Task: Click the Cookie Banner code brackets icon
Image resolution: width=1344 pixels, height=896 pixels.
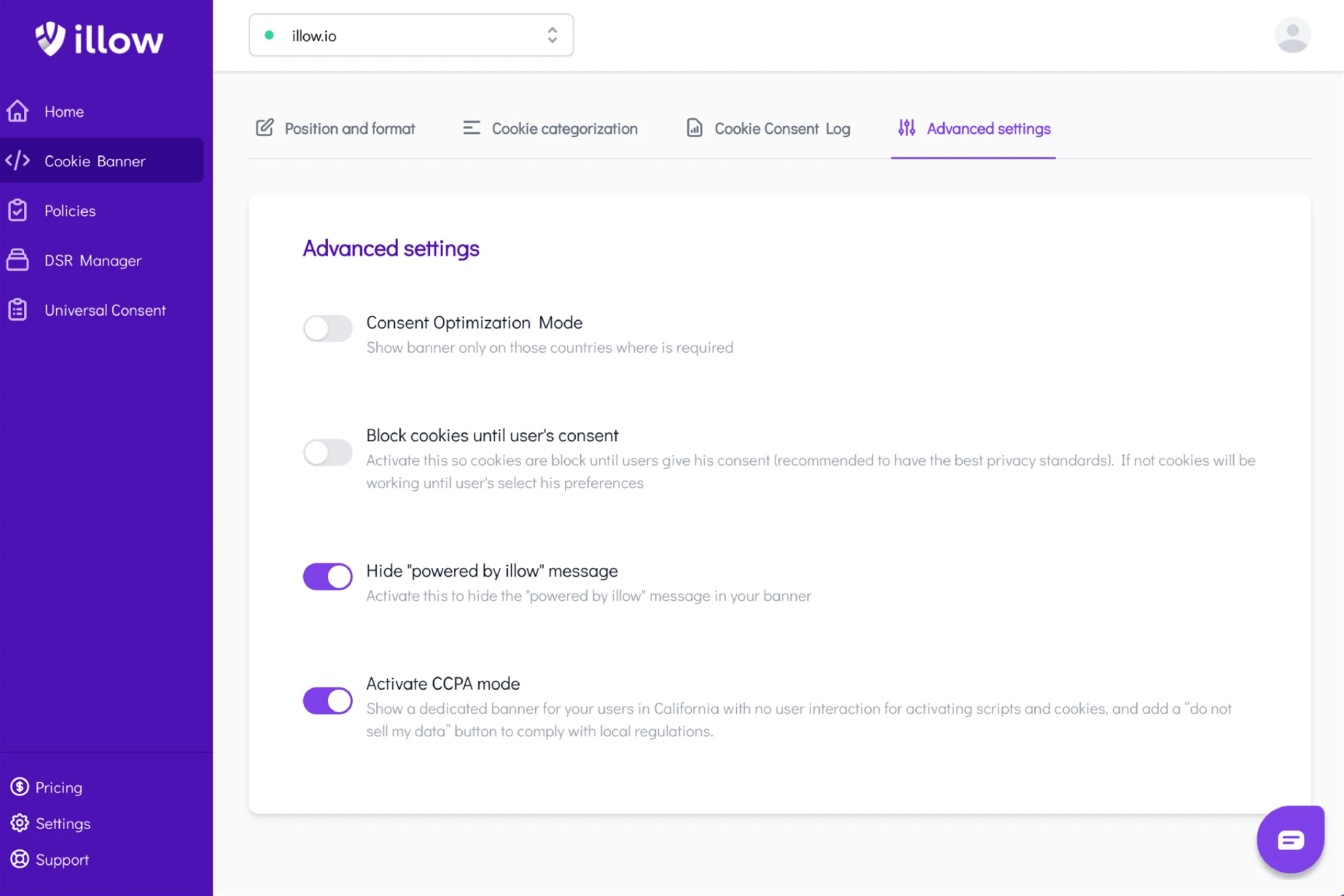Action: pyautogui.click(x=17, y=161)
